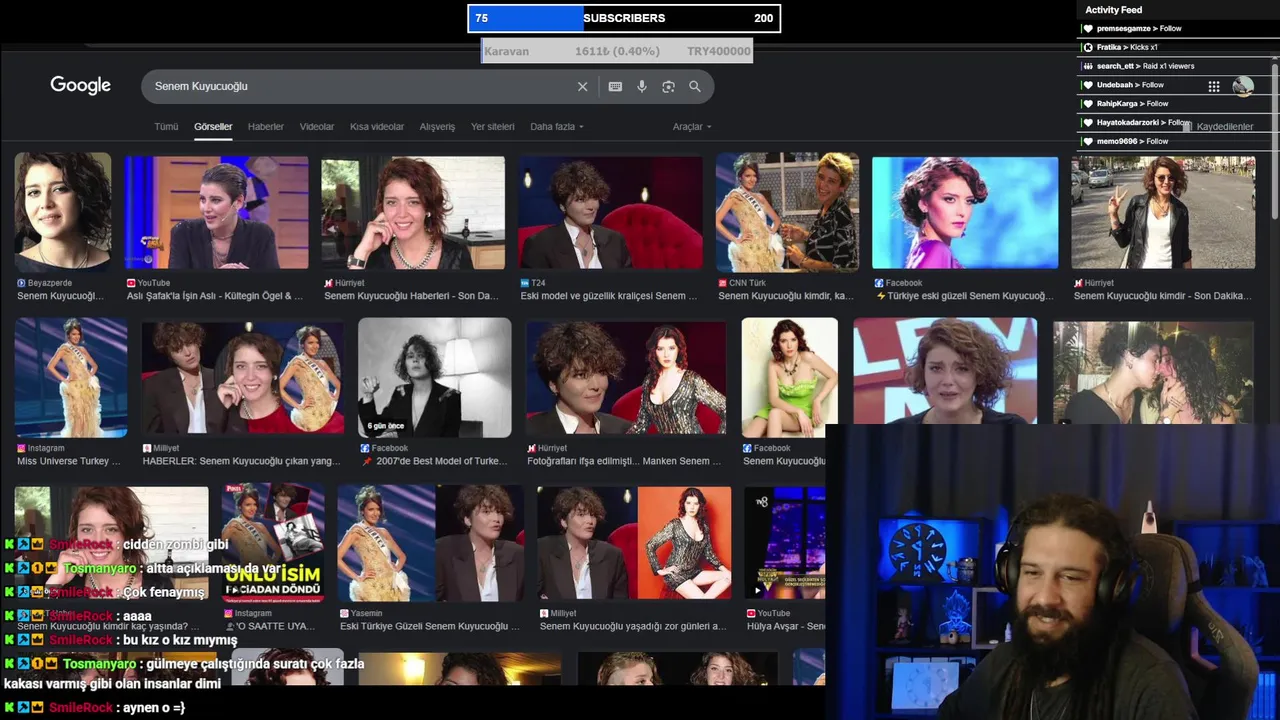Viewport: 1280px width, 720px height.
Task: Click in the Senem Kuyucuoğlu search field
Action: click(x=360, y=87)
